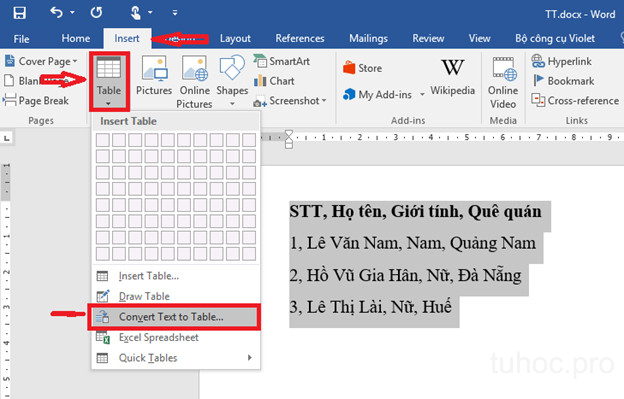
Task: Switch to the Layout tab
Action: (235, 39)
